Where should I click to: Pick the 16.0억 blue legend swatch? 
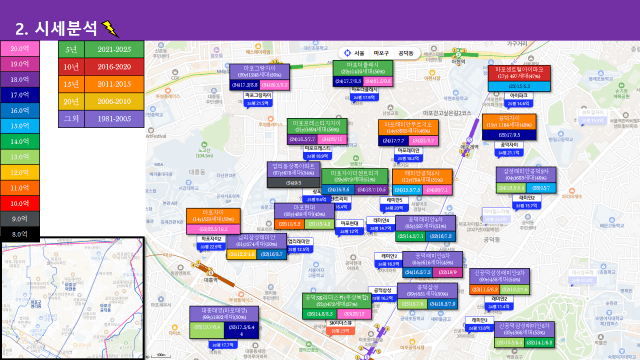pos(20,111)
